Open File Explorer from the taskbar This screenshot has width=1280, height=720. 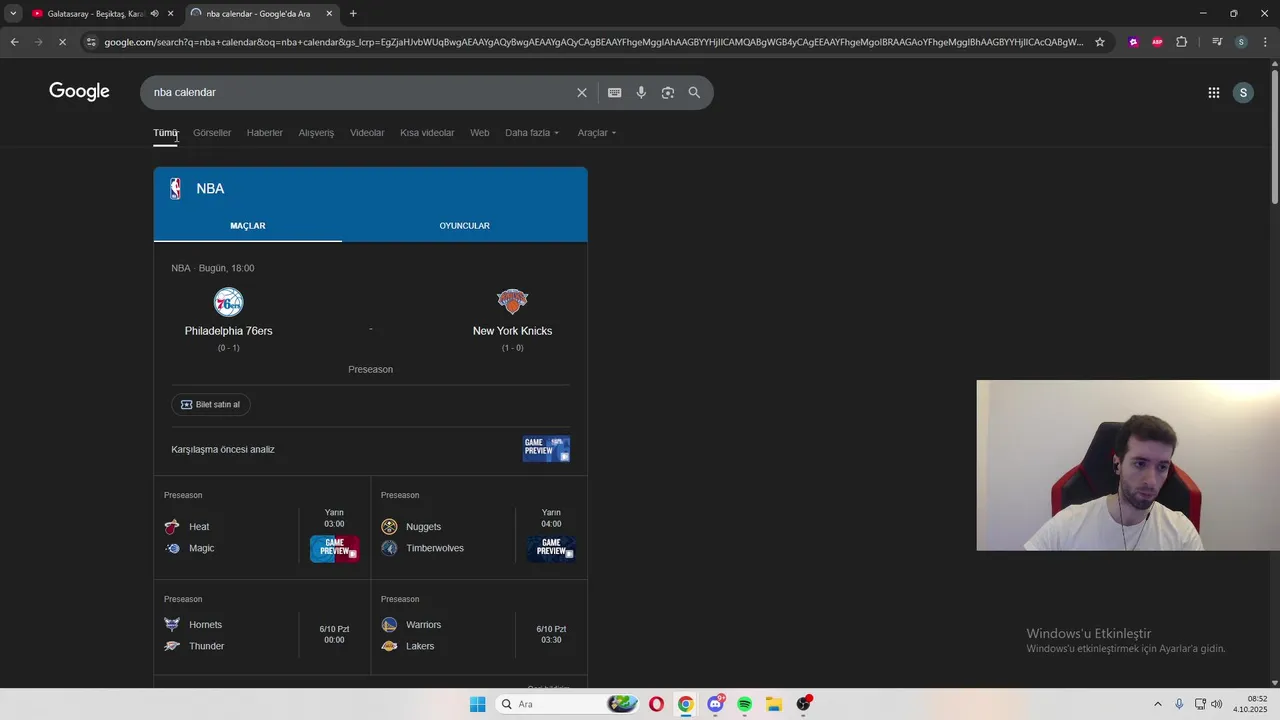coord(774,704)
